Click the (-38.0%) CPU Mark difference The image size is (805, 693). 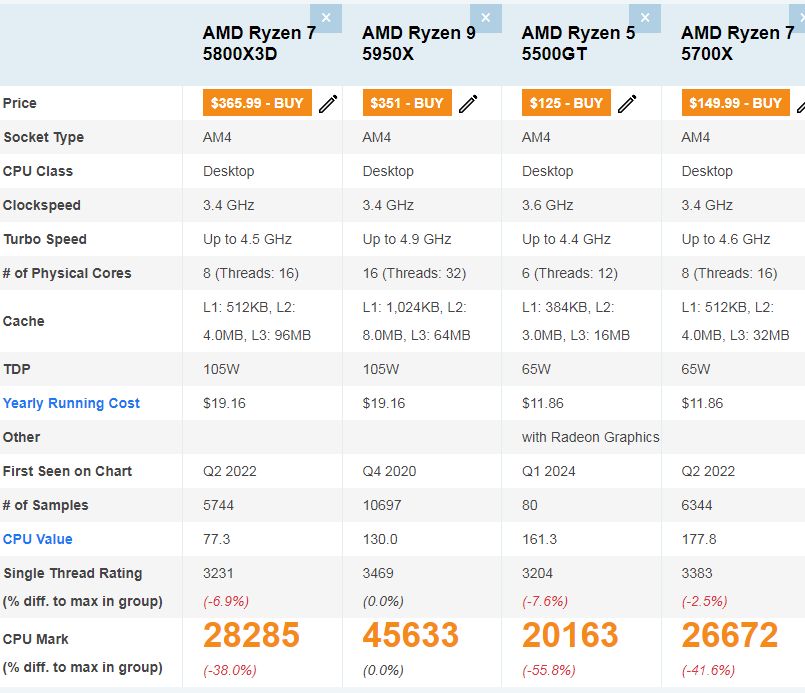tap(229, 670)
